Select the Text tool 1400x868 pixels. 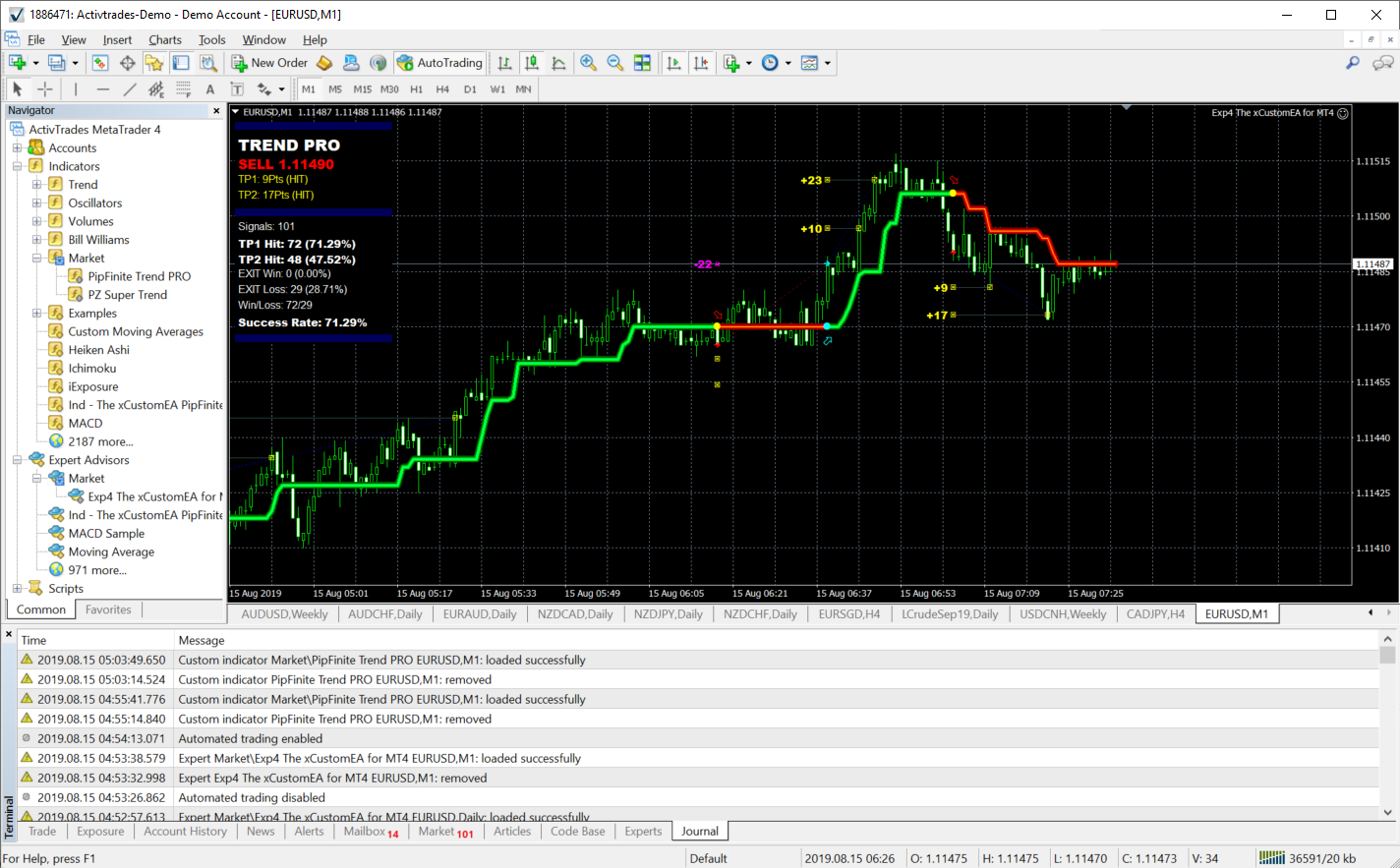pos(210,89)
